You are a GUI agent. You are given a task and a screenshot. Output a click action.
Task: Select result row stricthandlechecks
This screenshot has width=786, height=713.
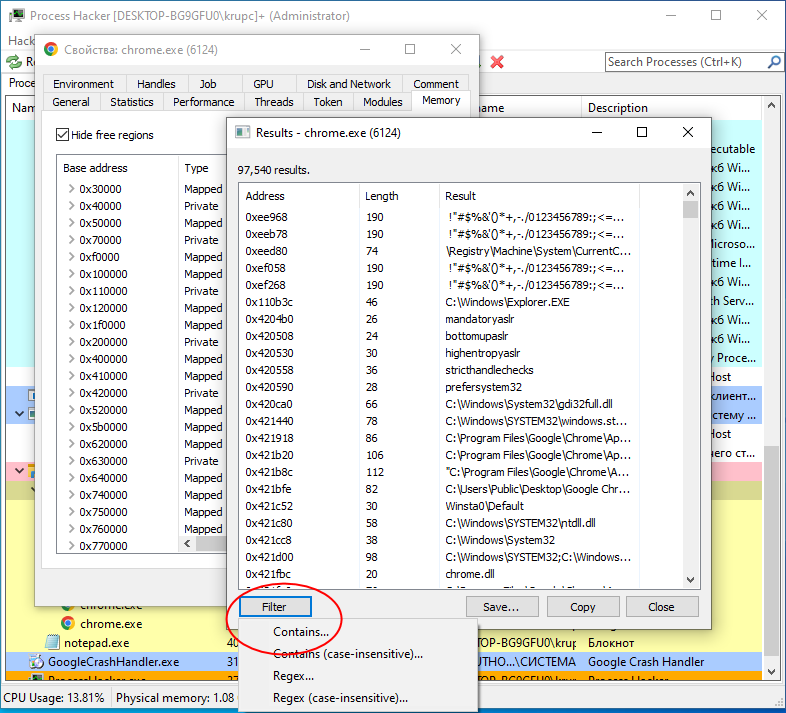click(460, 370)
